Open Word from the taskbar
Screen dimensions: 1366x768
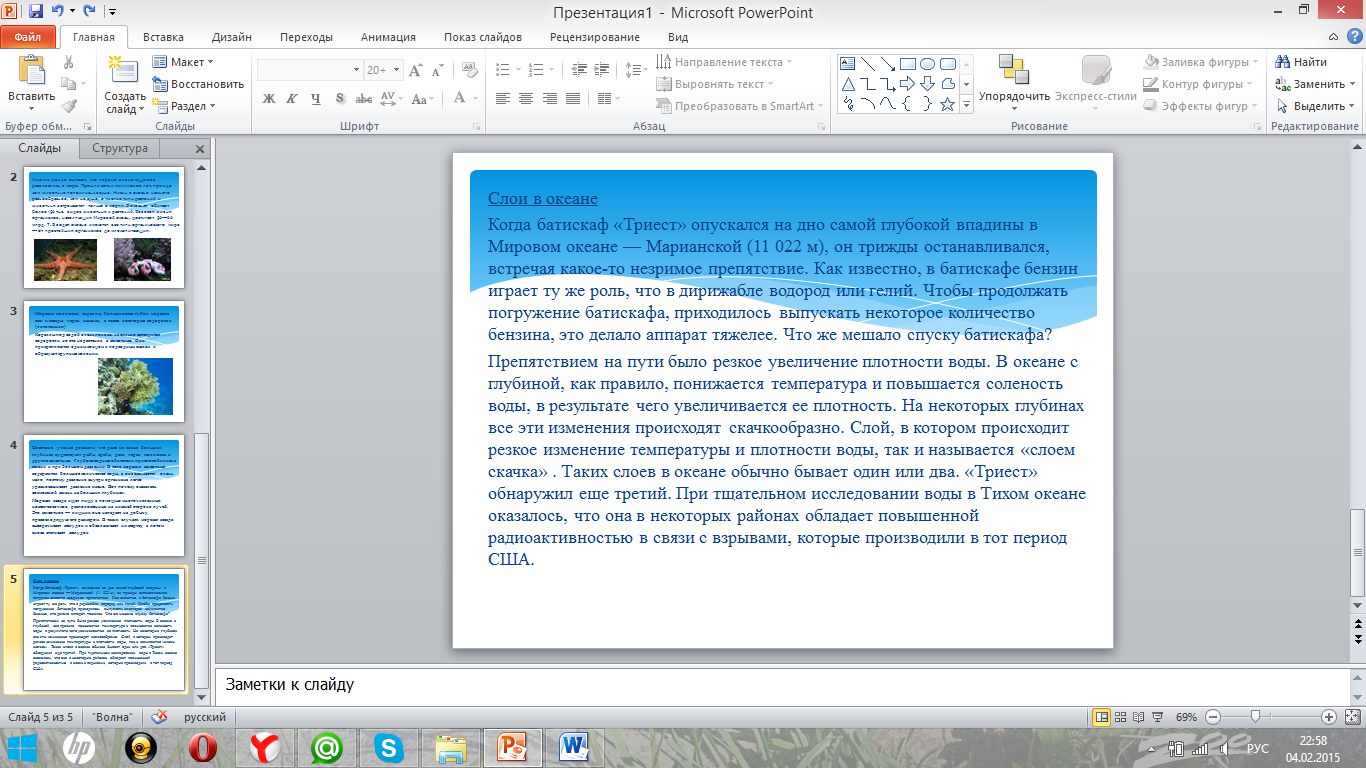point(575,747)
